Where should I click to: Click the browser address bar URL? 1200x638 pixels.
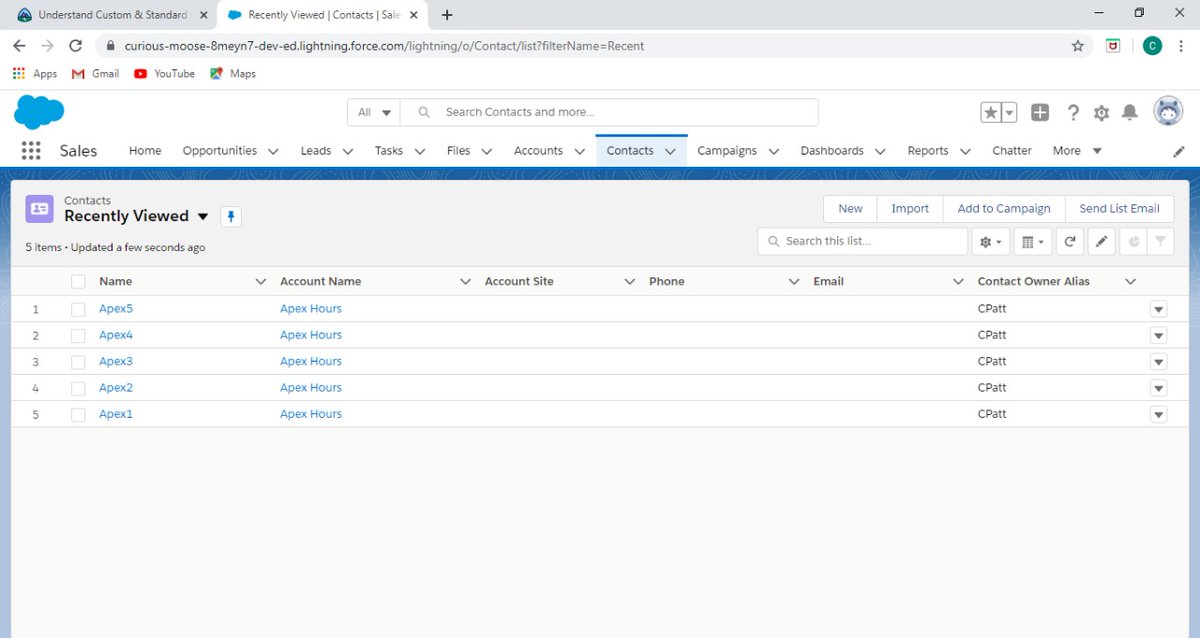tap(384, 46)
